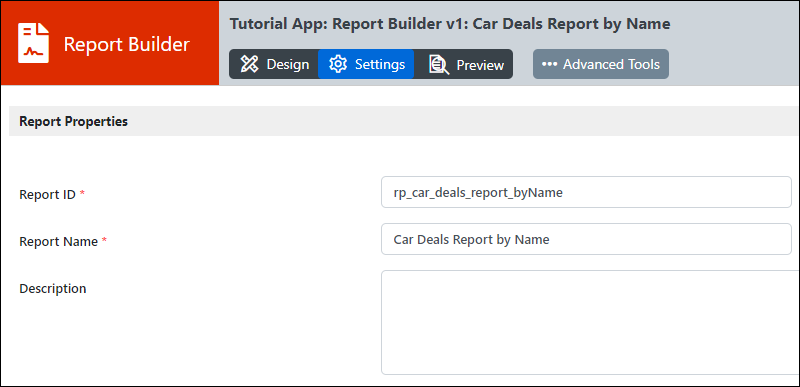Viewport: 800px width, 387px height.
Task: Click the Description field label
Action: [53, 289]
